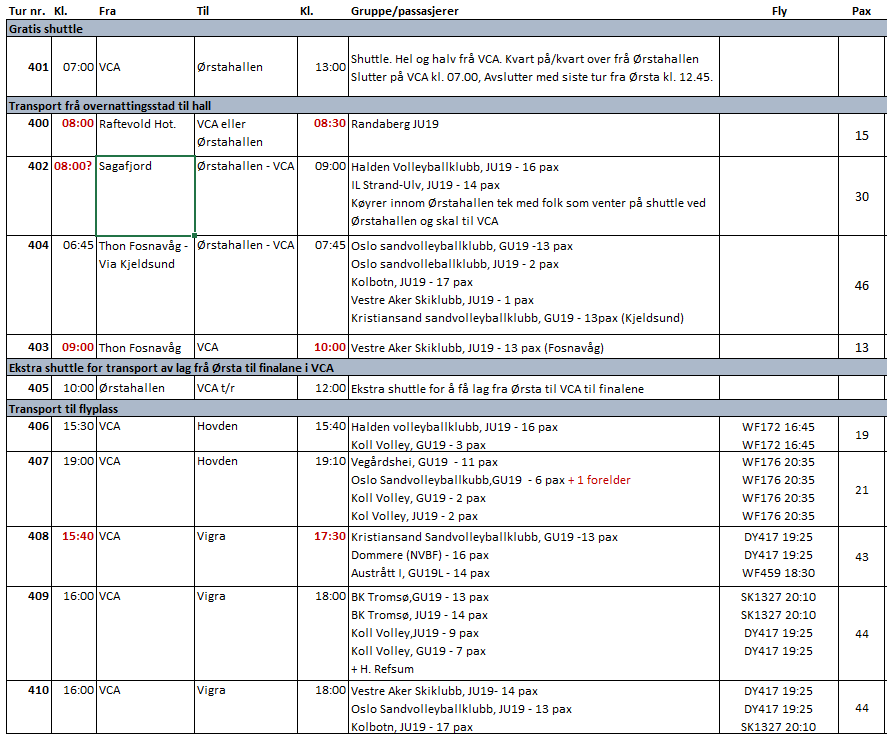
Task: Click the 'Pax' column header
Action: click(860, 10)
